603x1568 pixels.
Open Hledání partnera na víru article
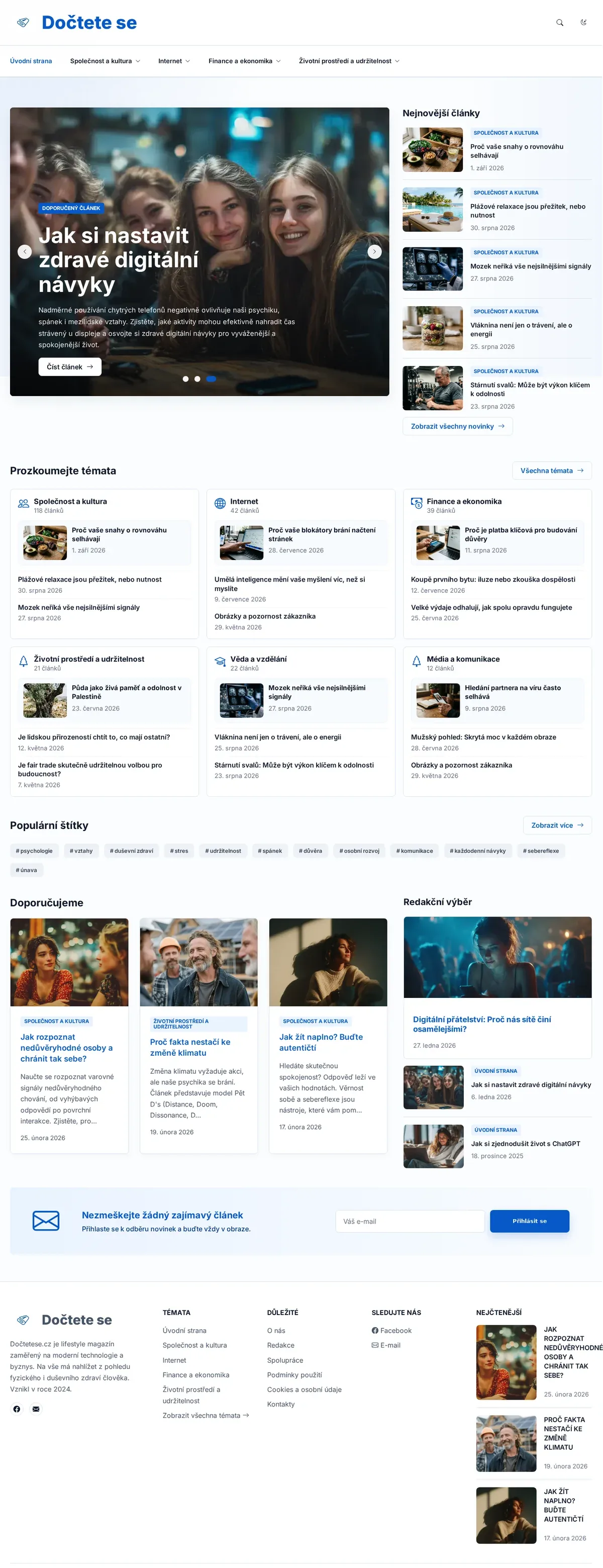pos(513,692)
